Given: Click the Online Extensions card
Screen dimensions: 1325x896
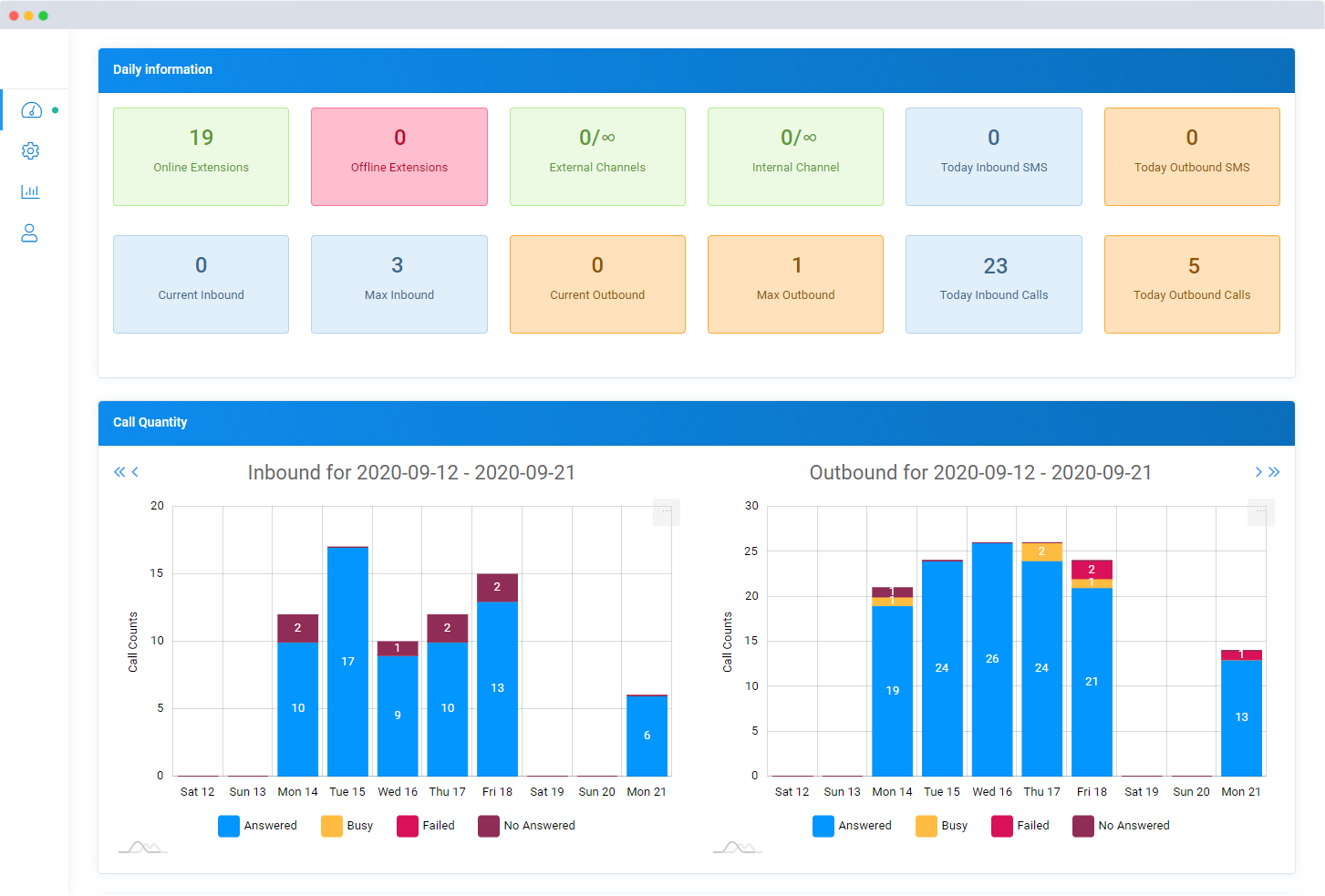Looking at the screenshot, I should point(201,157).
